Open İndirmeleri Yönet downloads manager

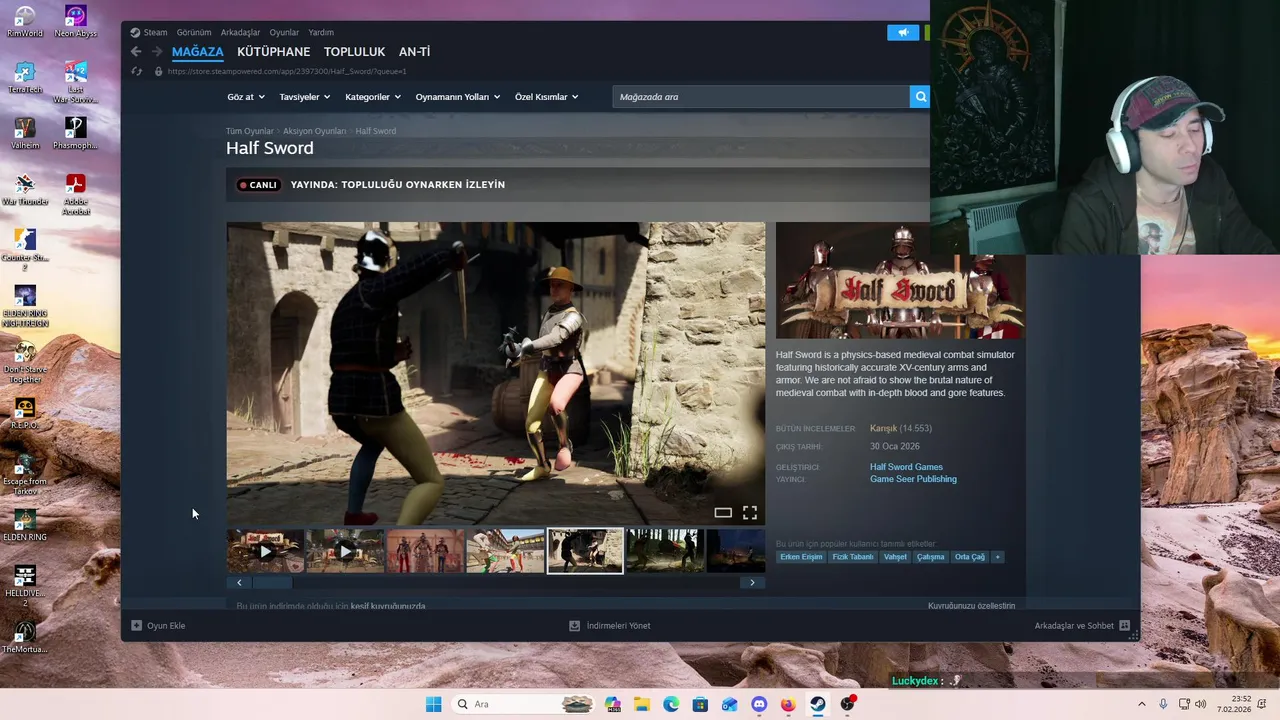click(x=609, y=626)
